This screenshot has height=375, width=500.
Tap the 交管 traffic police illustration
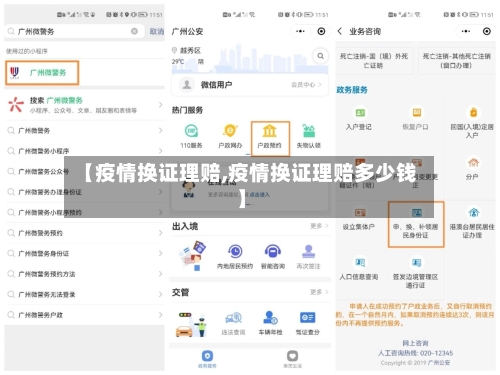pos(191,324)
